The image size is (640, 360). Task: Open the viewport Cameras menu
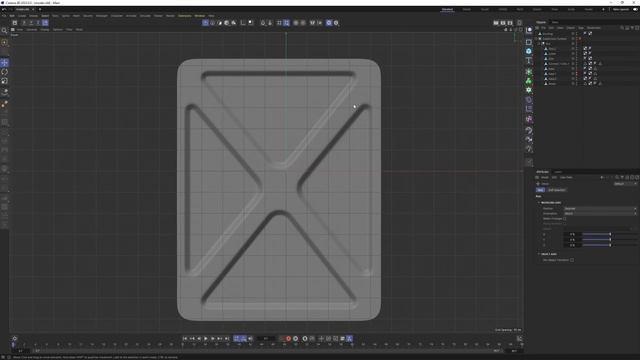[31, 29]
